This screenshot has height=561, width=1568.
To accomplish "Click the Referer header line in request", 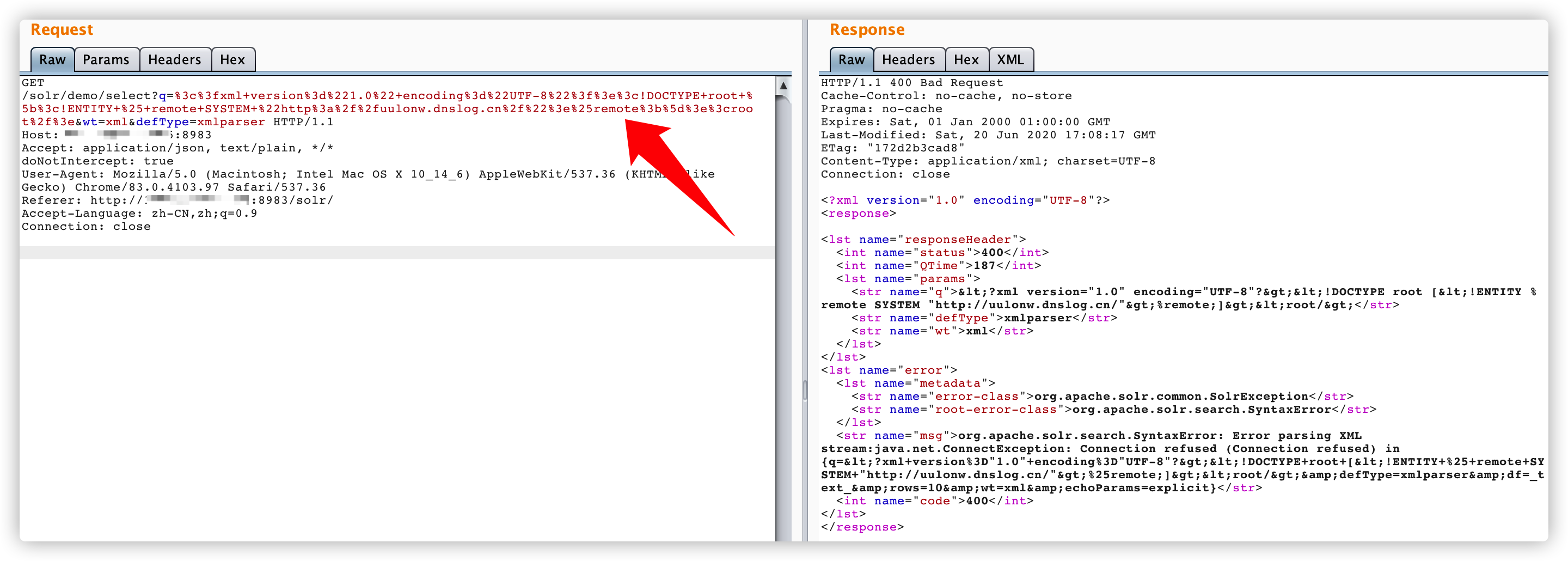I will 177,200.
